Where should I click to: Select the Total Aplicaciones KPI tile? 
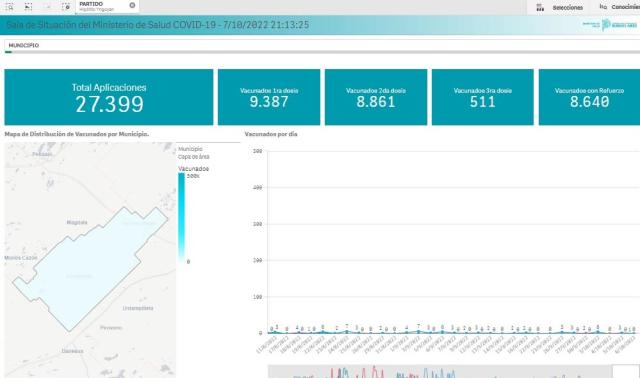[109, 97]
